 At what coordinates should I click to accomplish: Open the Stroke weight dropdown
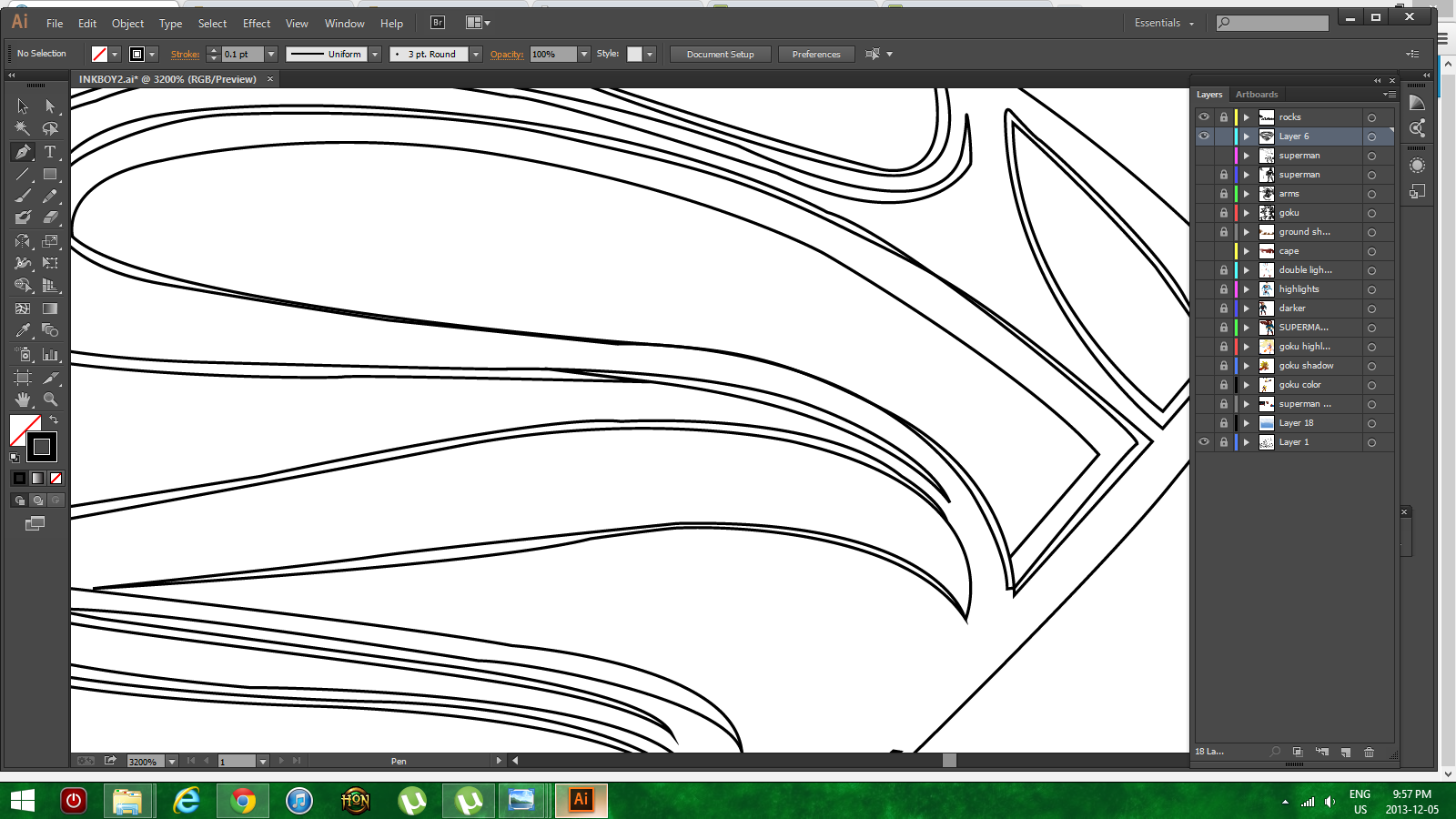point(271,54)
